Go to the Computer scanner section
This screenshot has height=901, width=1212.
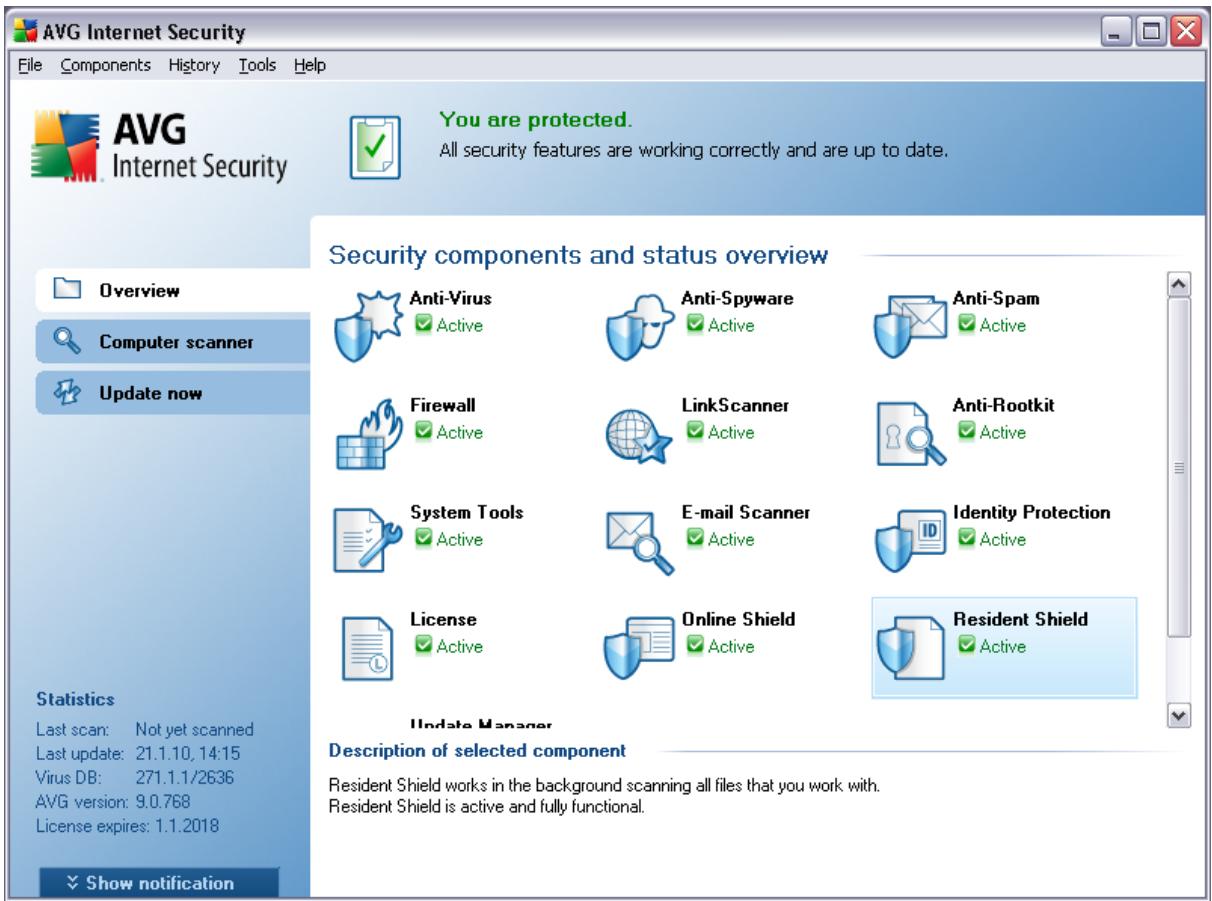[173, 342]
